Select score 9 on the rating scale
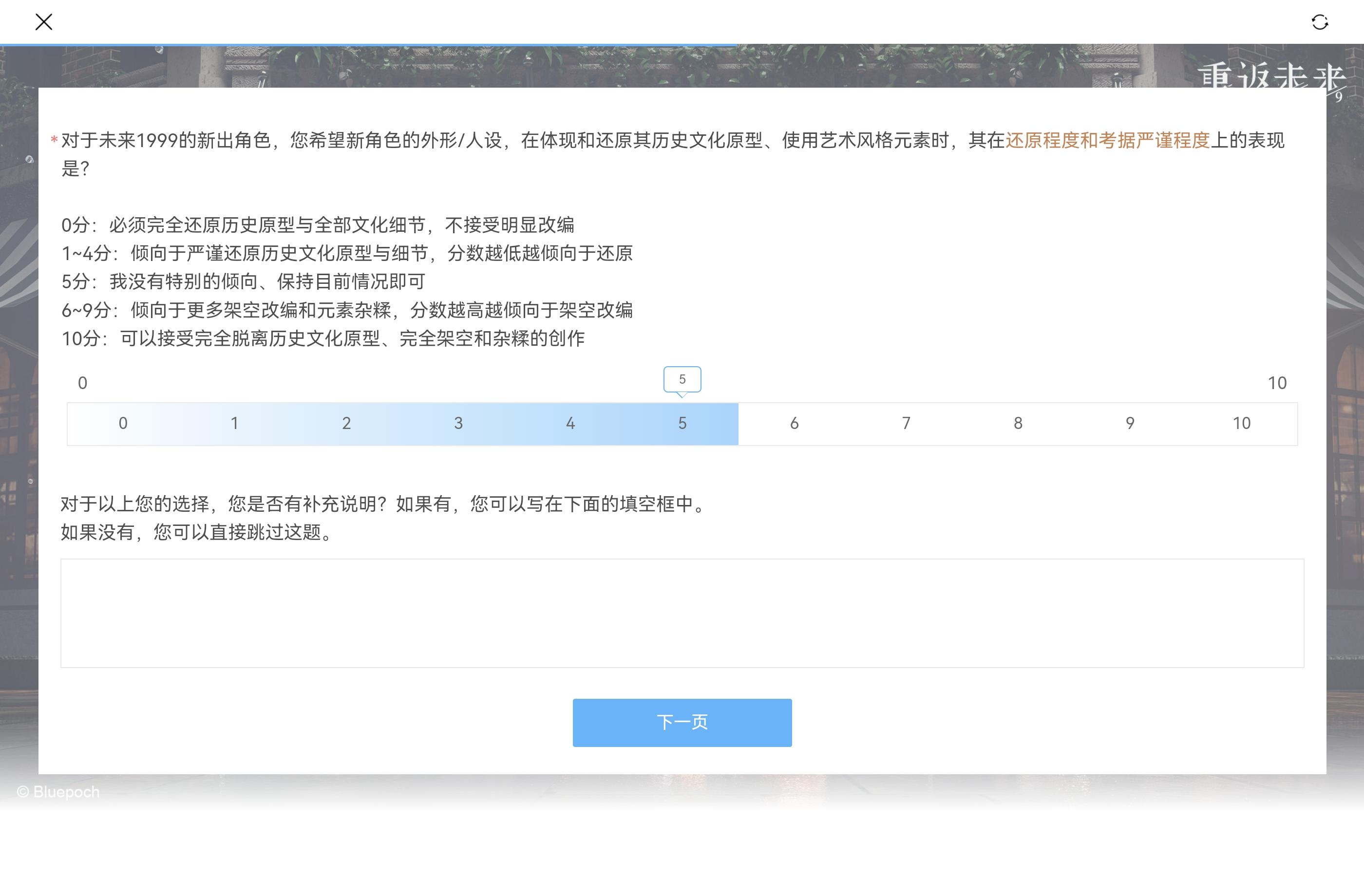 point(1130,423)
